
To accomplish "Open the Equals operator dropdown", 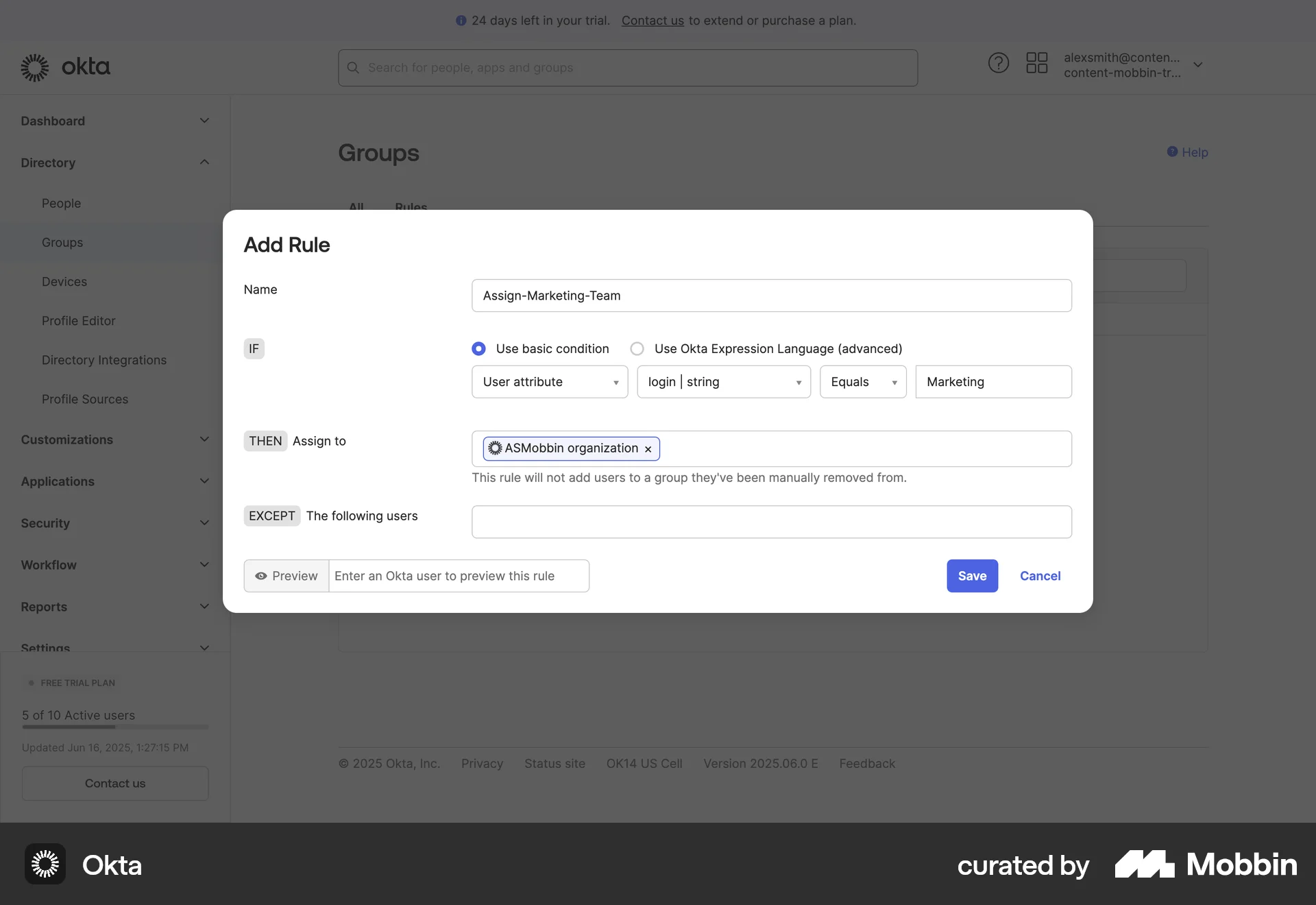I will (862, 382).
